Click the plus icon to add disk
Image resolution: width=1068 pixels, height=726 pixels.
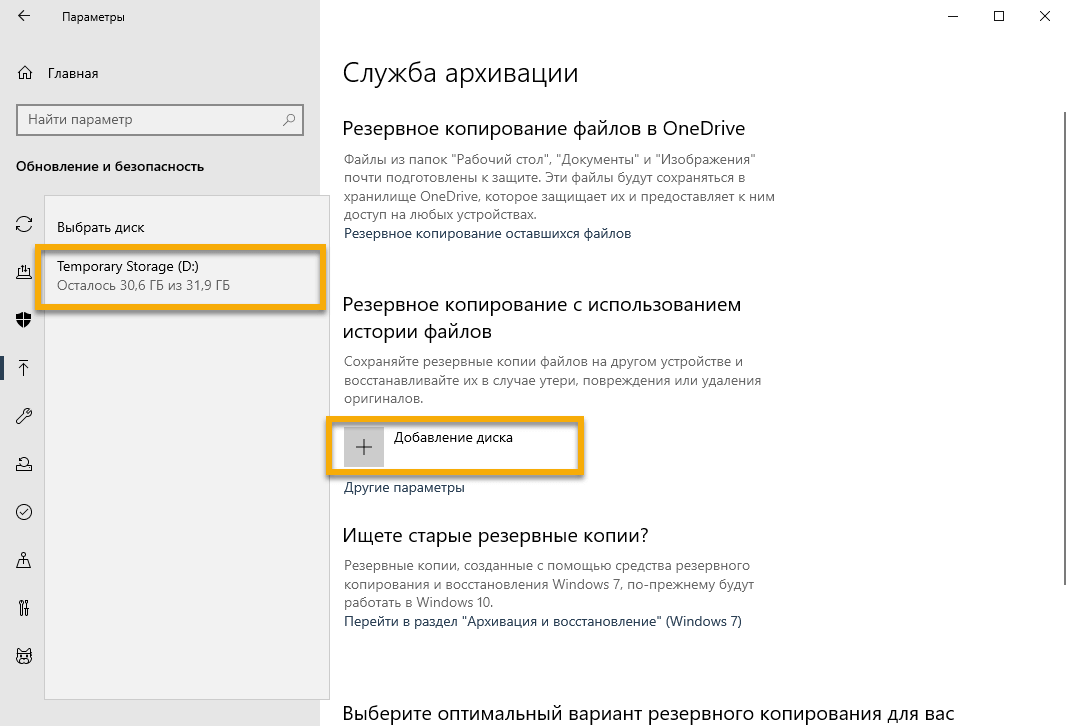364,447
